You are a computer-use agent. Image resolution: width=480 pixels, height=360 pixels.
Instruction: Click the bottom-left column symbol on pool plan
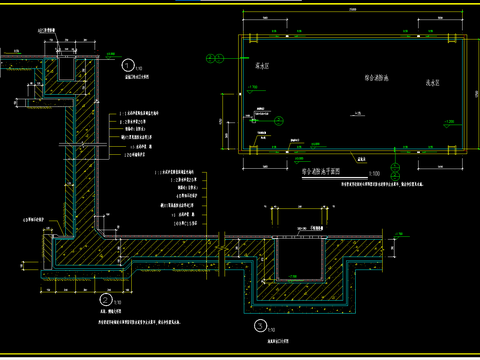pos(253,150)
